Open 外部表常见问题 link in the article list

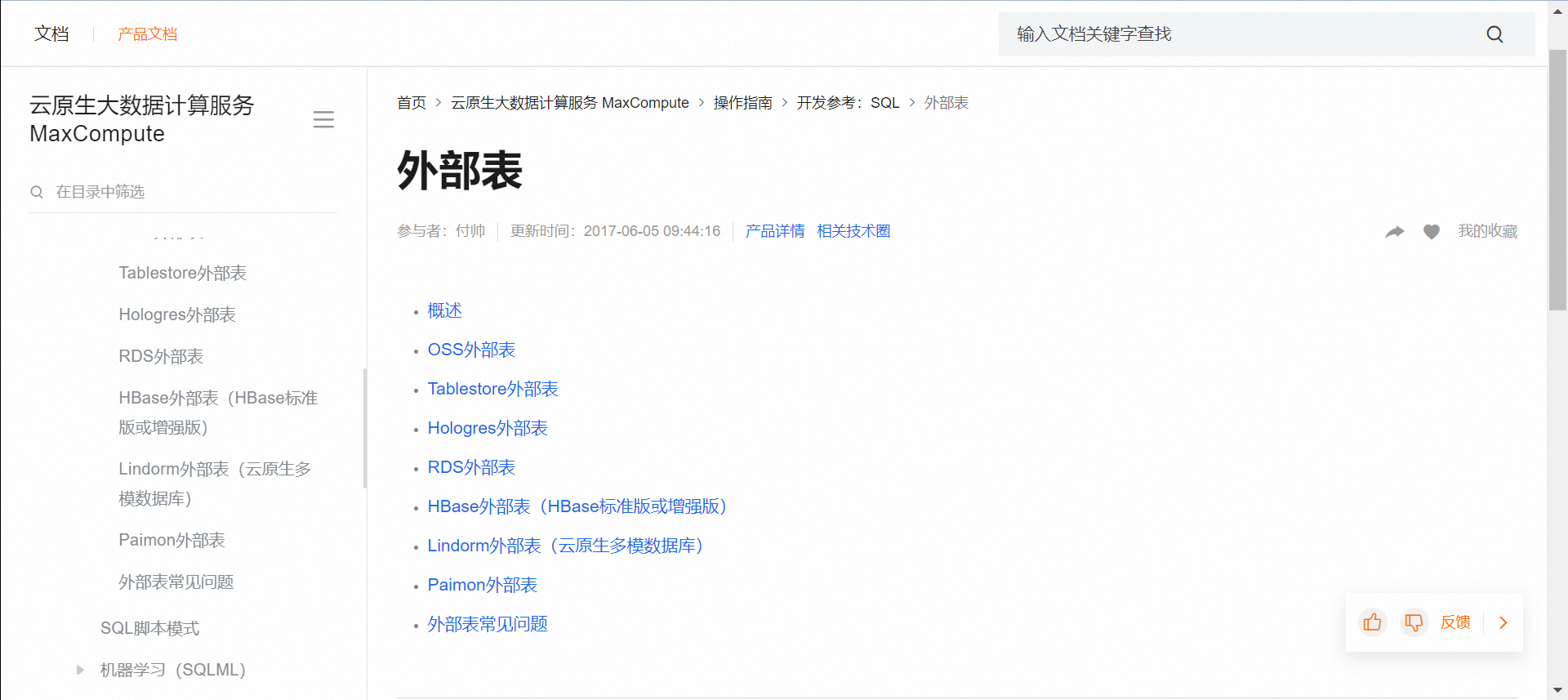488,624
